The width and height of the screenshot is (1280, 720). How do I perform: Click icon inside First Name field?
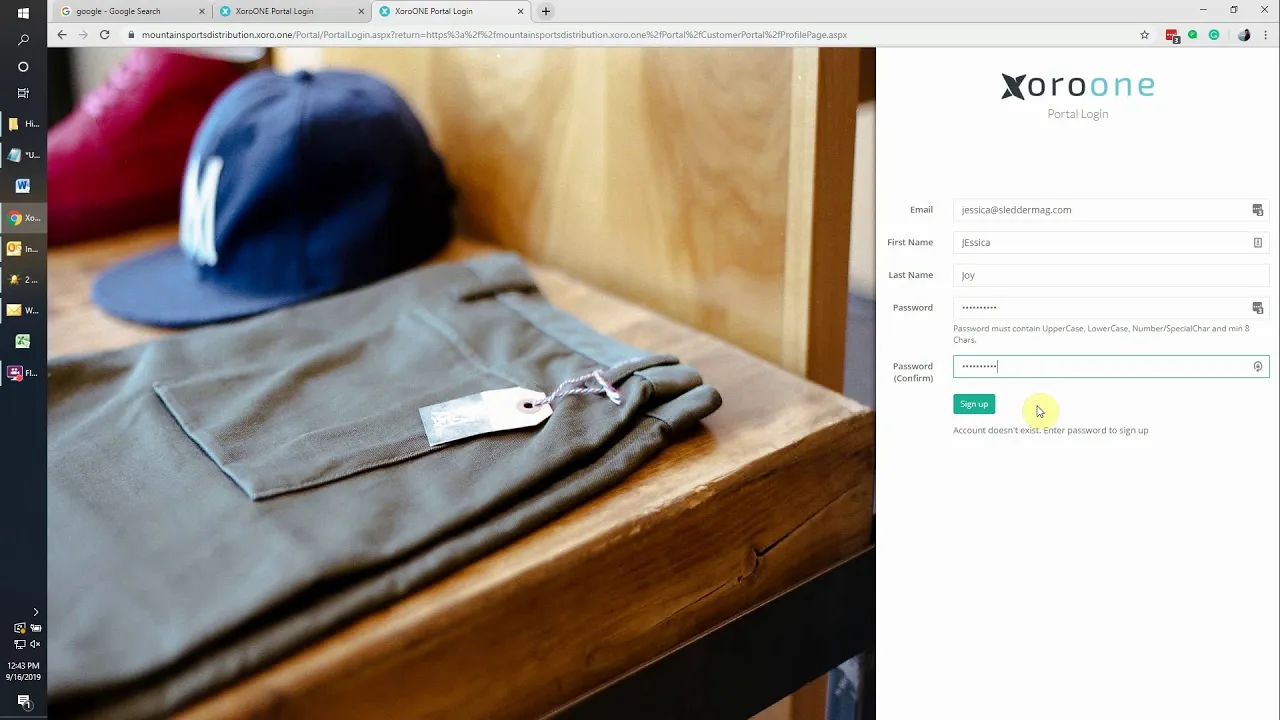pos(1258,242)
